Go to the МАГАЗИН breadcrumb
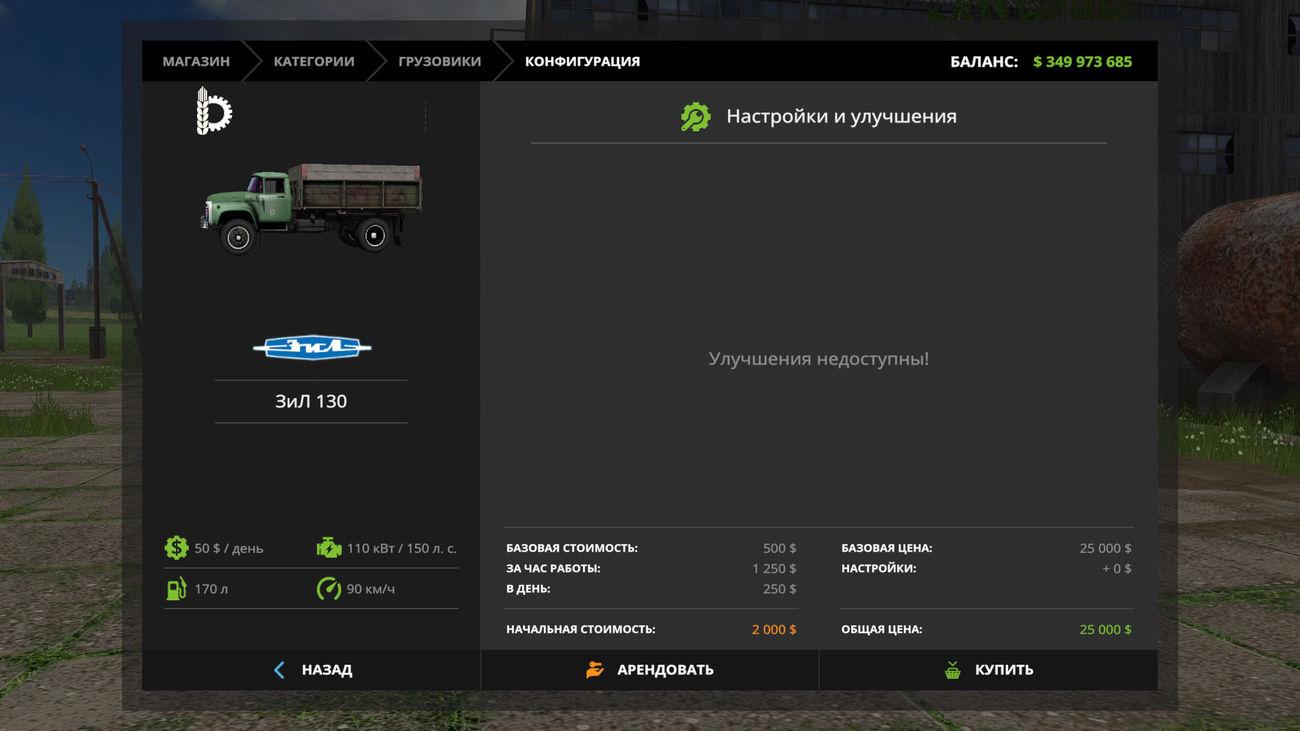Image resolution: width=1300 pixels, height=731 pixels. coord(196,62)
